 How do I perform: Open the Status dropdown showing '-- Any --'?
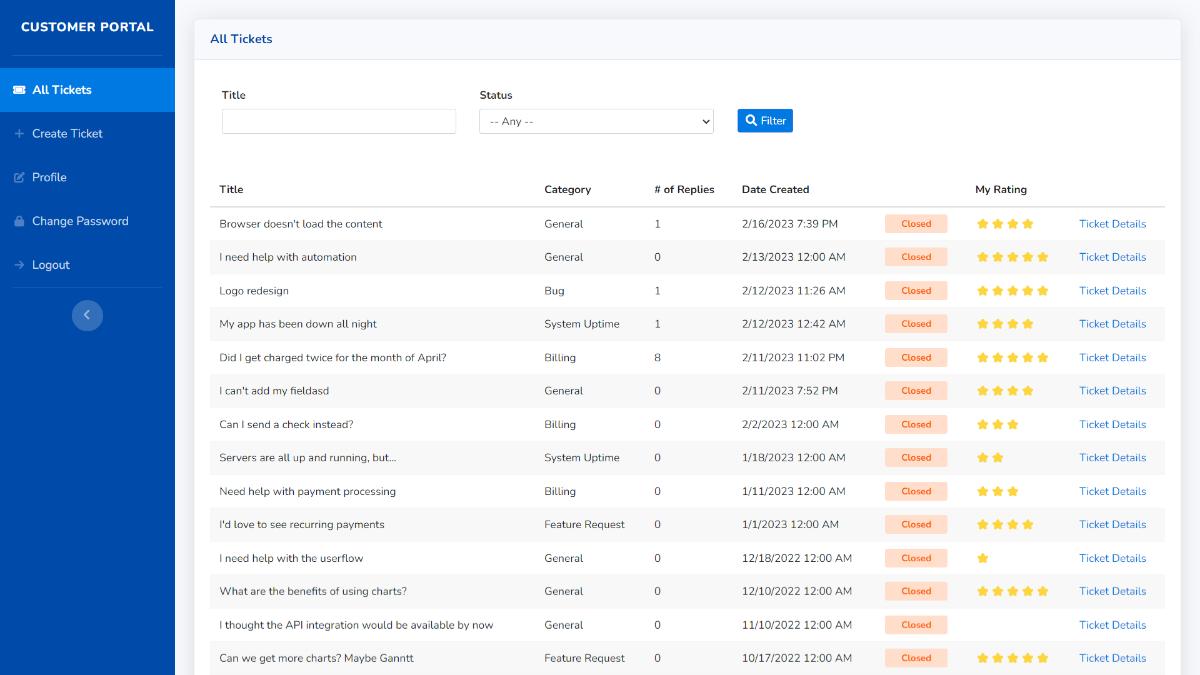[596, 120]
